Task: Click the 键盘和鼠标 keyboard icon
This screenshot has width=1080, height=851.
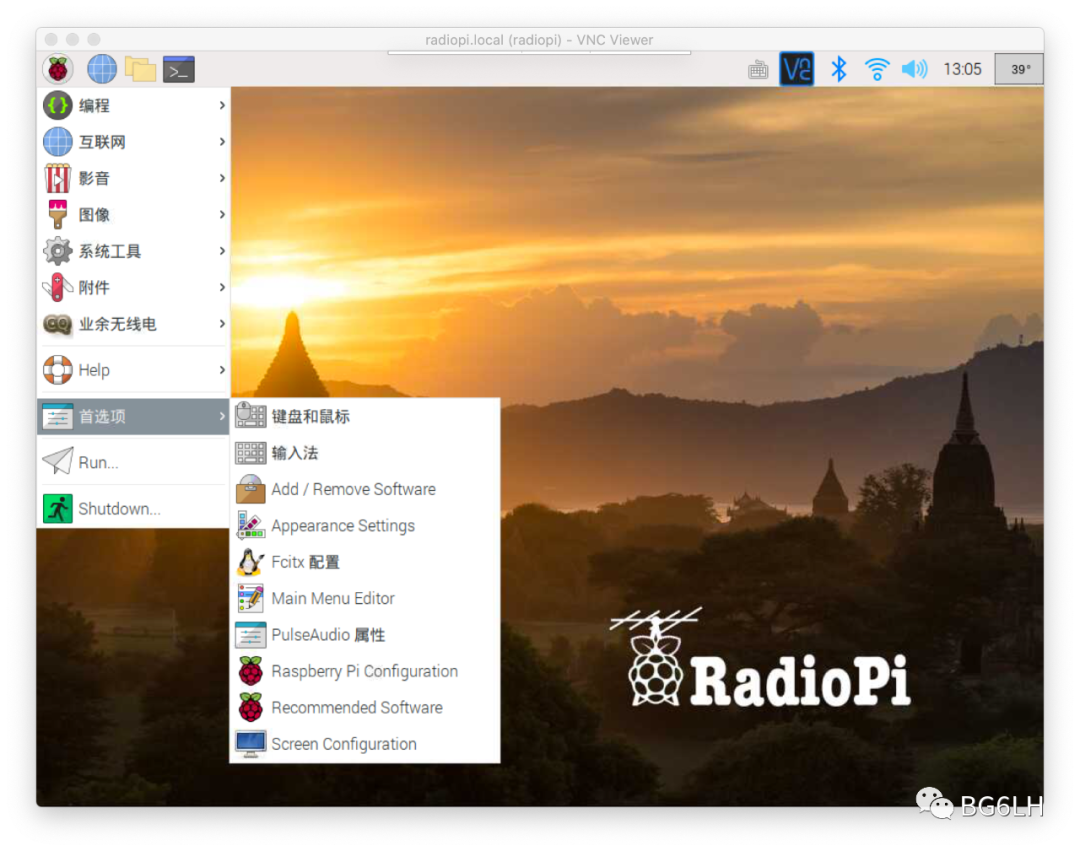Action: (251, 416)
